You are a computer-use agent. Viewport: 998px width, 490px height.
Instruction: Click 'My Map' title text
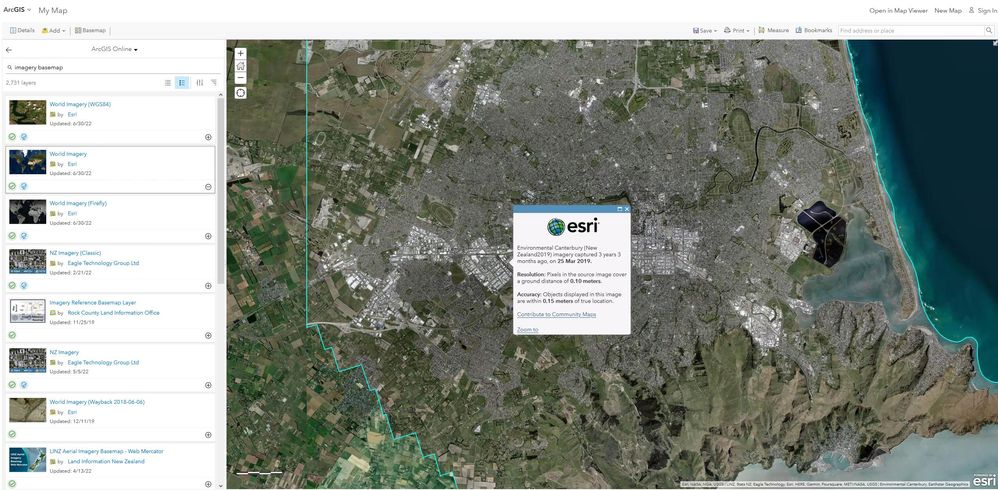point(53,11)
